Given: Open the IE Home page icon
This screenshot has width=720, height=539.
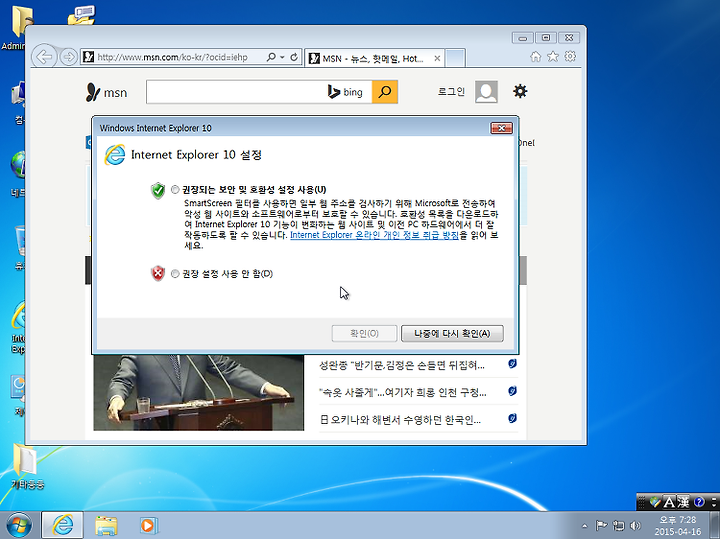Looking at the screenshot, I should tap(535, 56).
